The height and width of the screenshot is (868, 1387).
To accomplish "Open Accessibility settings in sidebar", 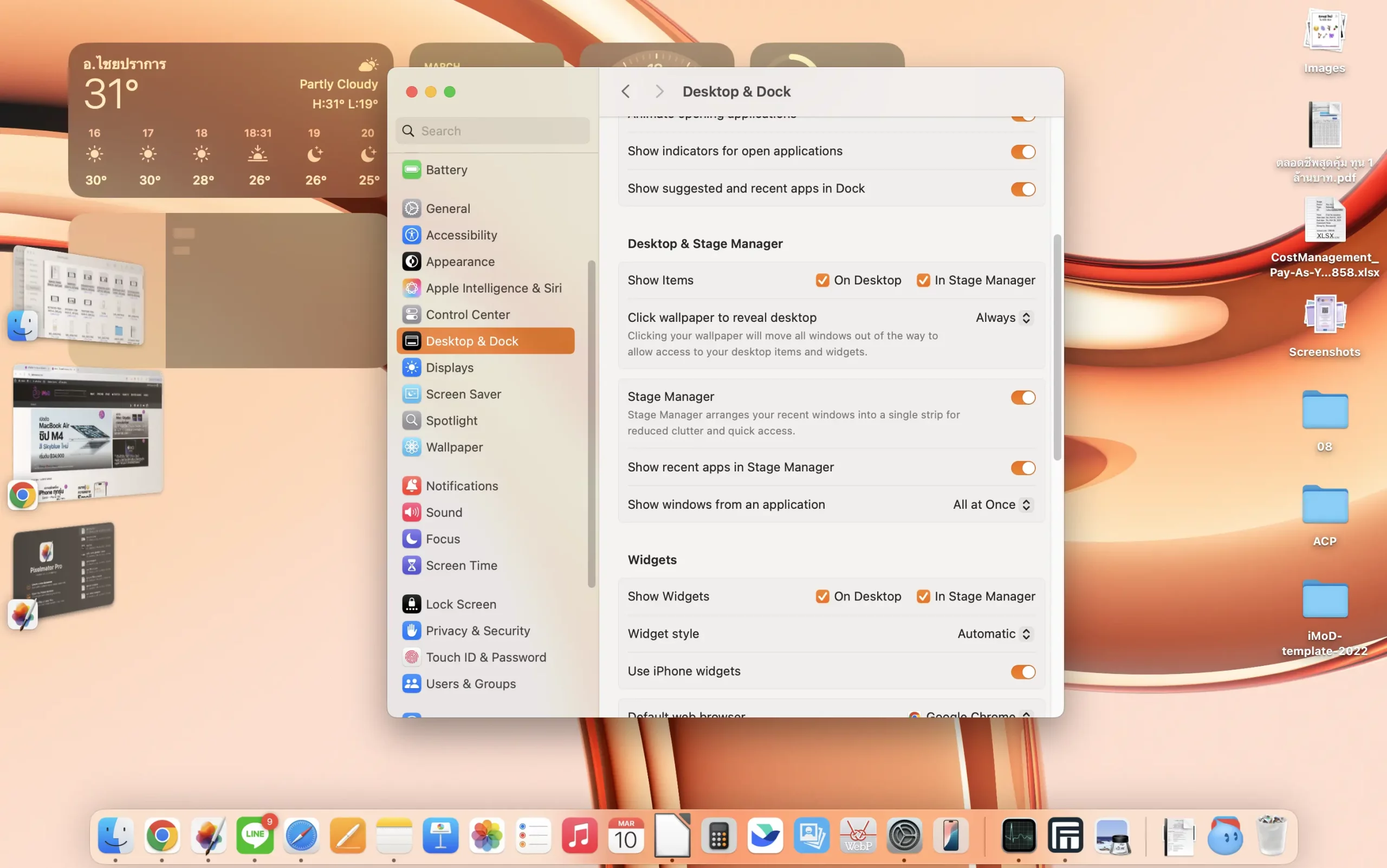I will tap(461, 235).
